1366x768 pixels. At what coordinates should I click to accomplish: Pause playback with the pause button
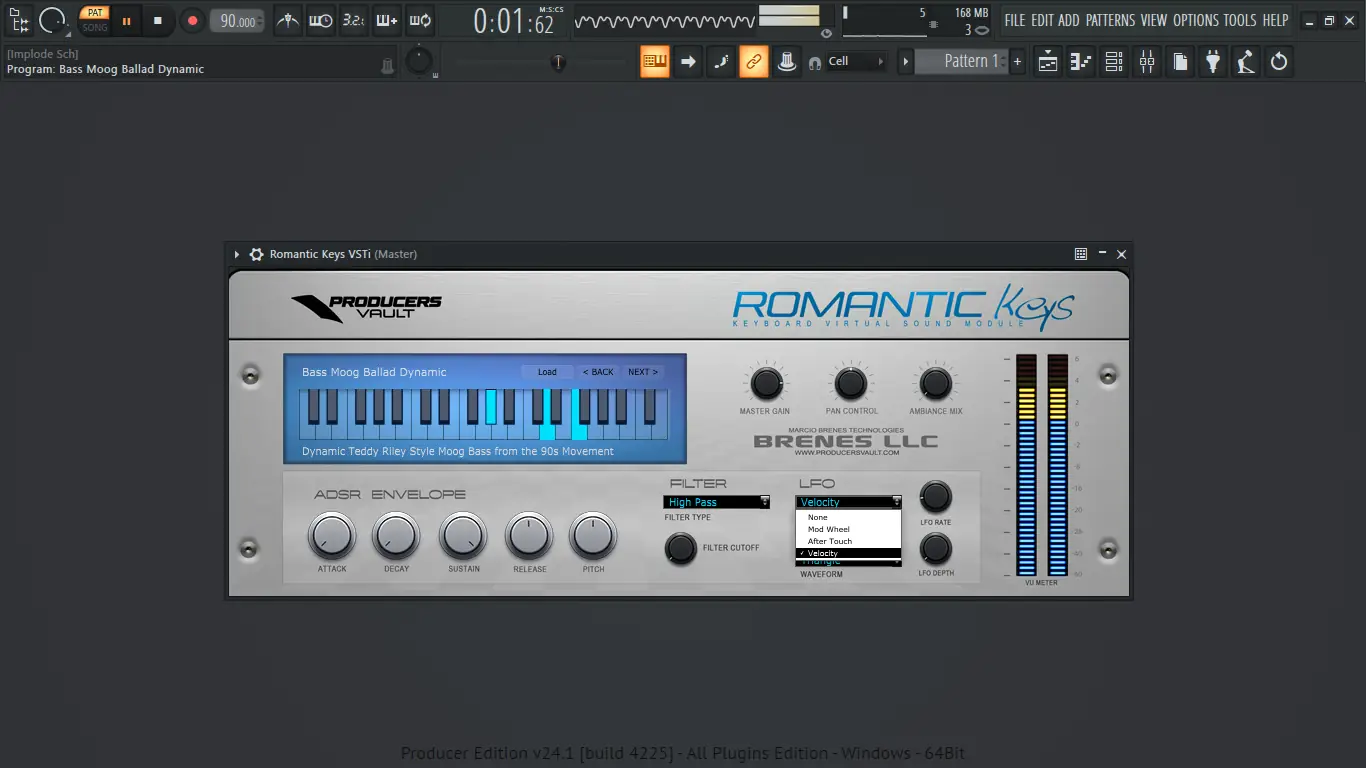click(x=126, y=20)
